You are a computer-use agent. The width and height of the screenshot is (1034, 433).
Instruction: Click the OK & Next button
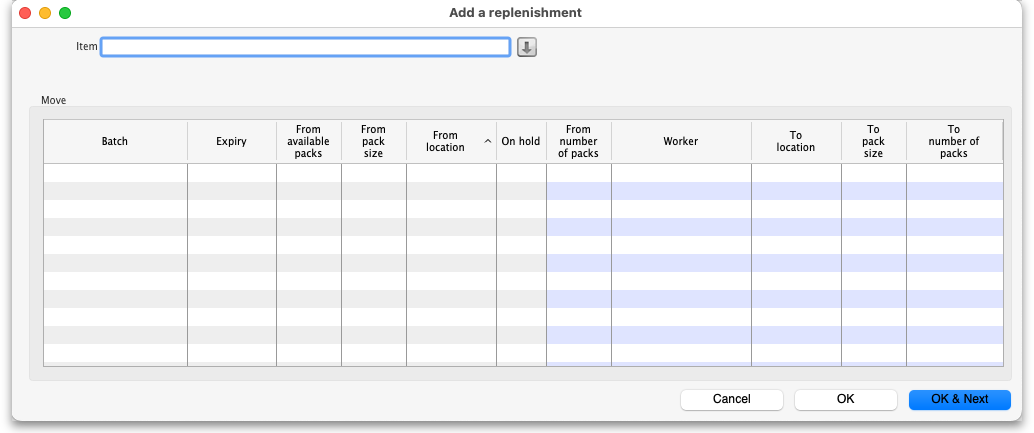[959, 399]
